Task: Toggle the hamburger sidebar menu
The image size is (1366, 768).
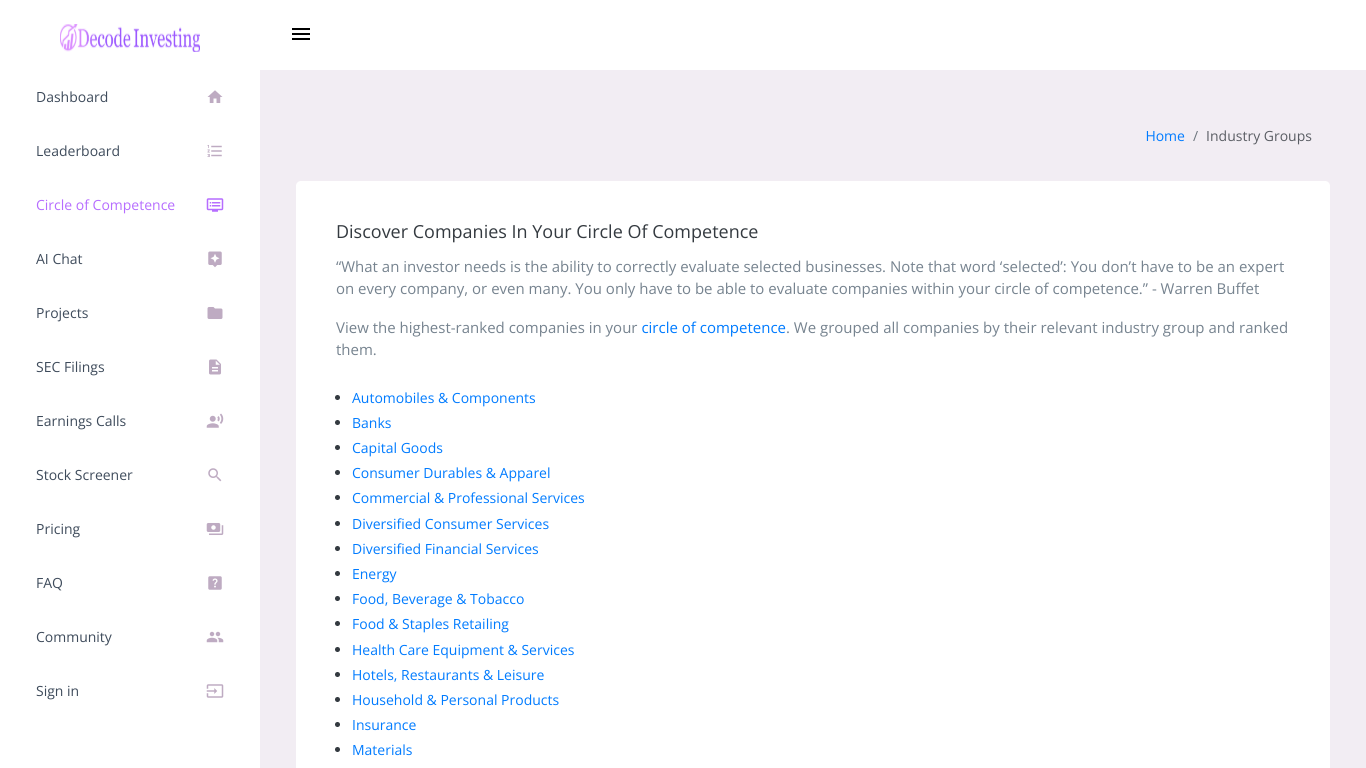Action: tap(301, 34)
